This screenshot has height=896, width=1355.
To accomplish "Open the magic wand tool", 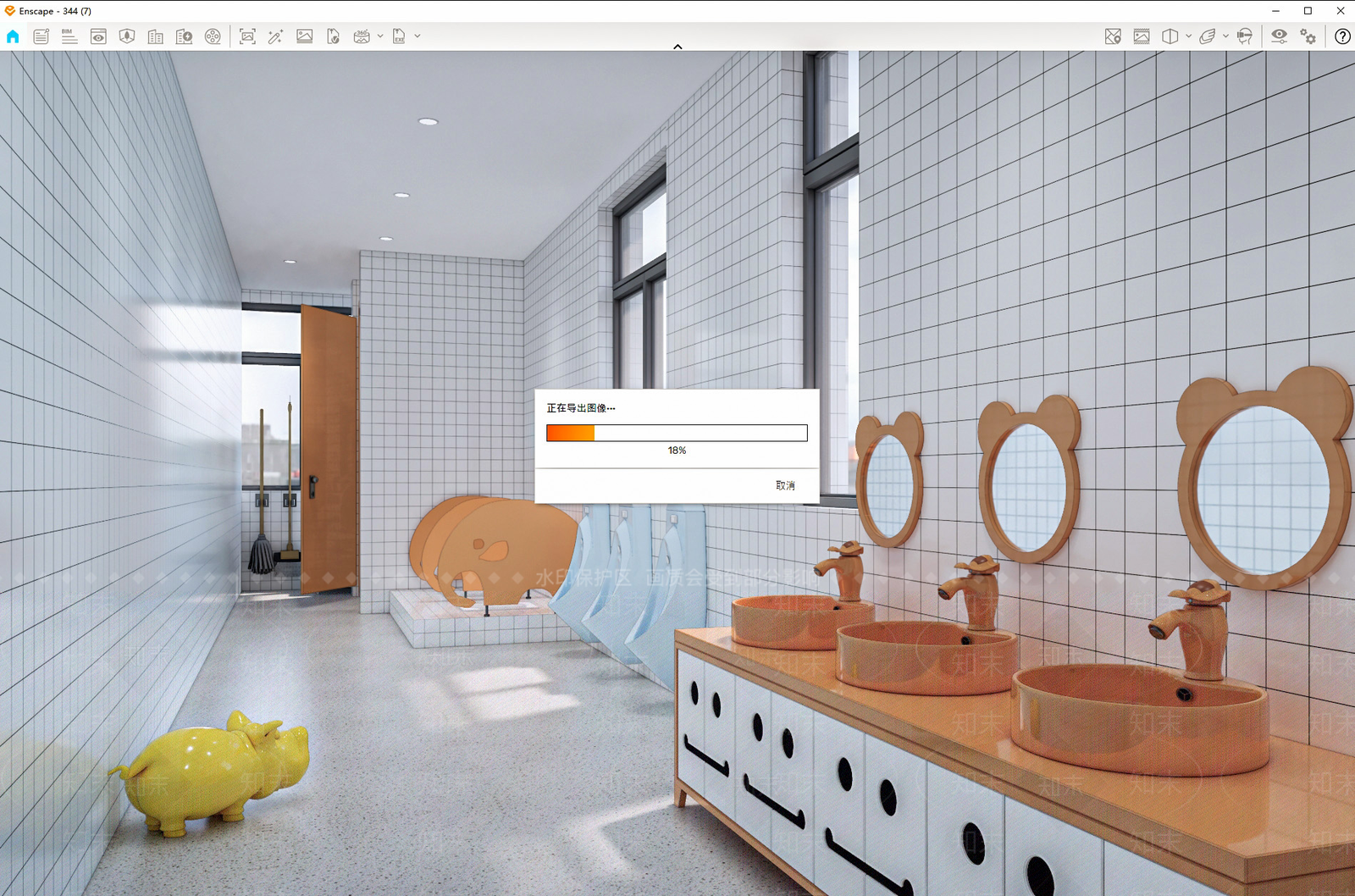I will [x=275, y=36].
